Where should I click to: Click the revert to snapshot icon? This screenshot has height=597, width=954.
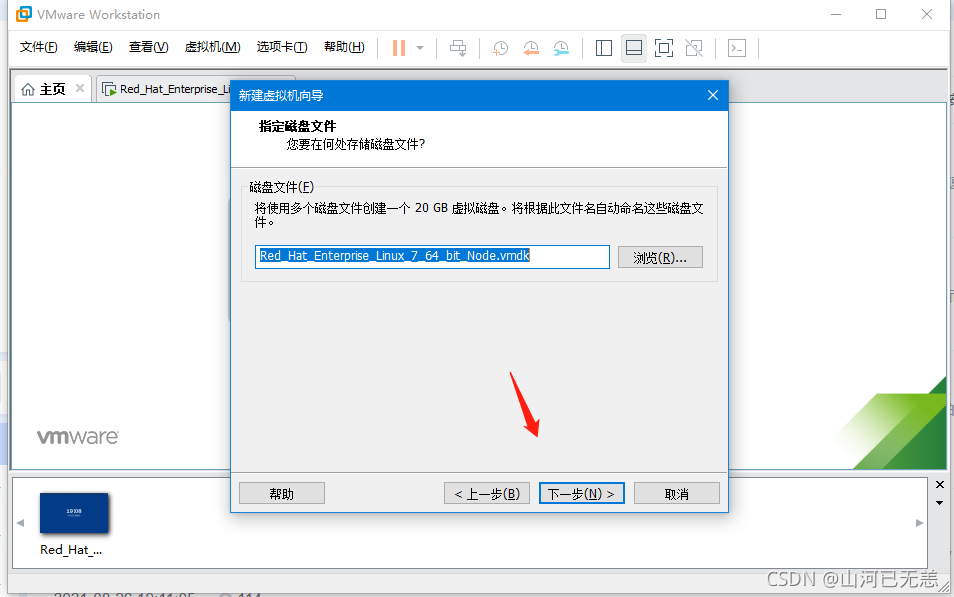tap(531, 48)
